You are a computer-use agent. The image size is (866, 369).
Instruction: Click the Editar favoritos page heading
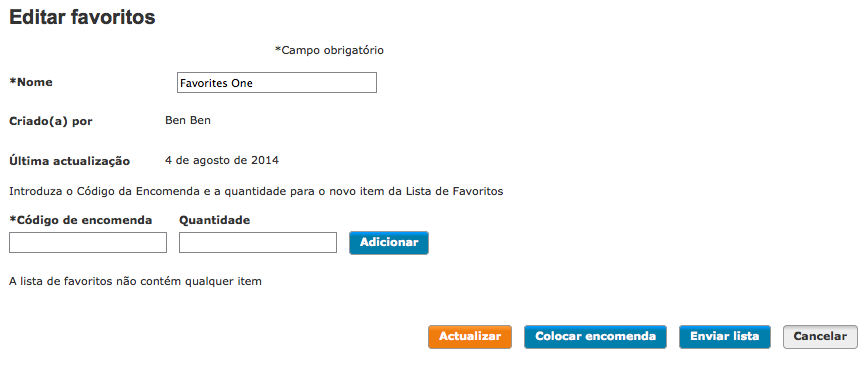(x=82, y=17)
